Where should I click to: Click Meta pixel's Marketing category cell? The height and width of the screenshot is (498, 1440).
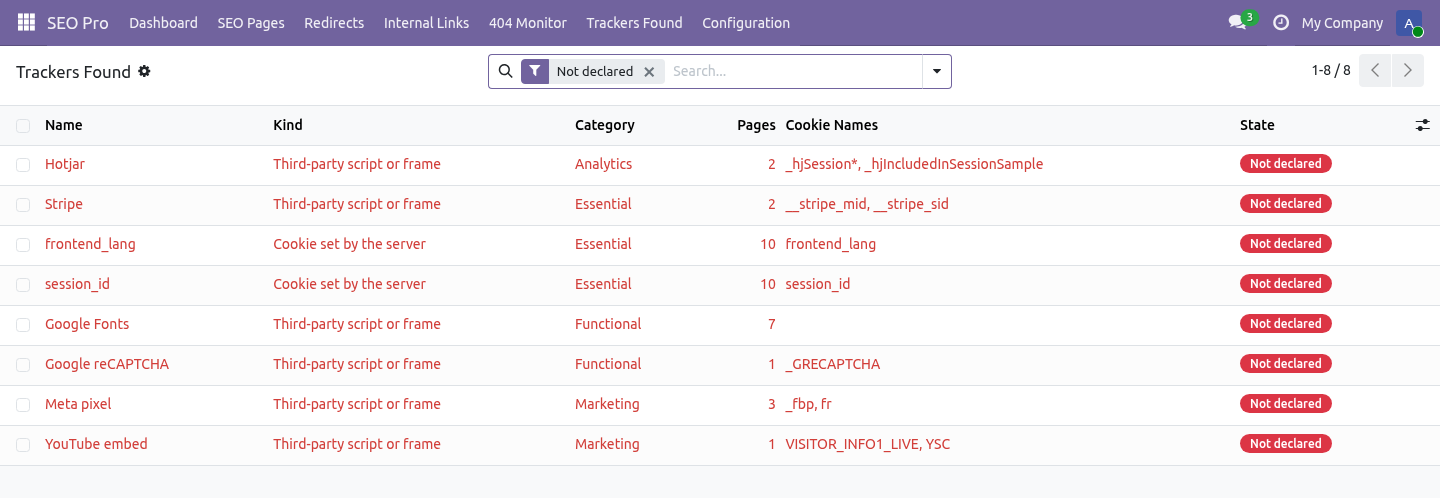tap(607, 404)
